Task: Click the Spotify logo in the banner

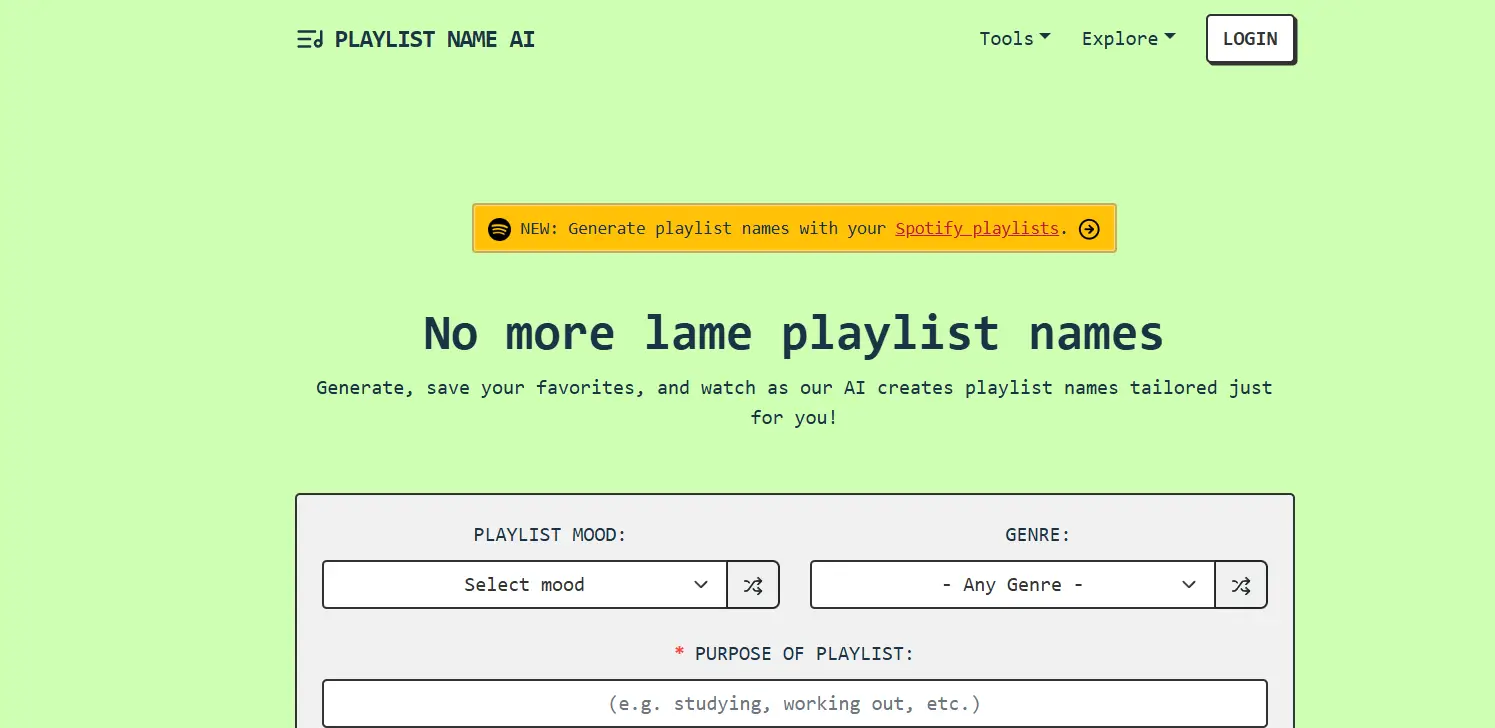Action: point(499,228)
